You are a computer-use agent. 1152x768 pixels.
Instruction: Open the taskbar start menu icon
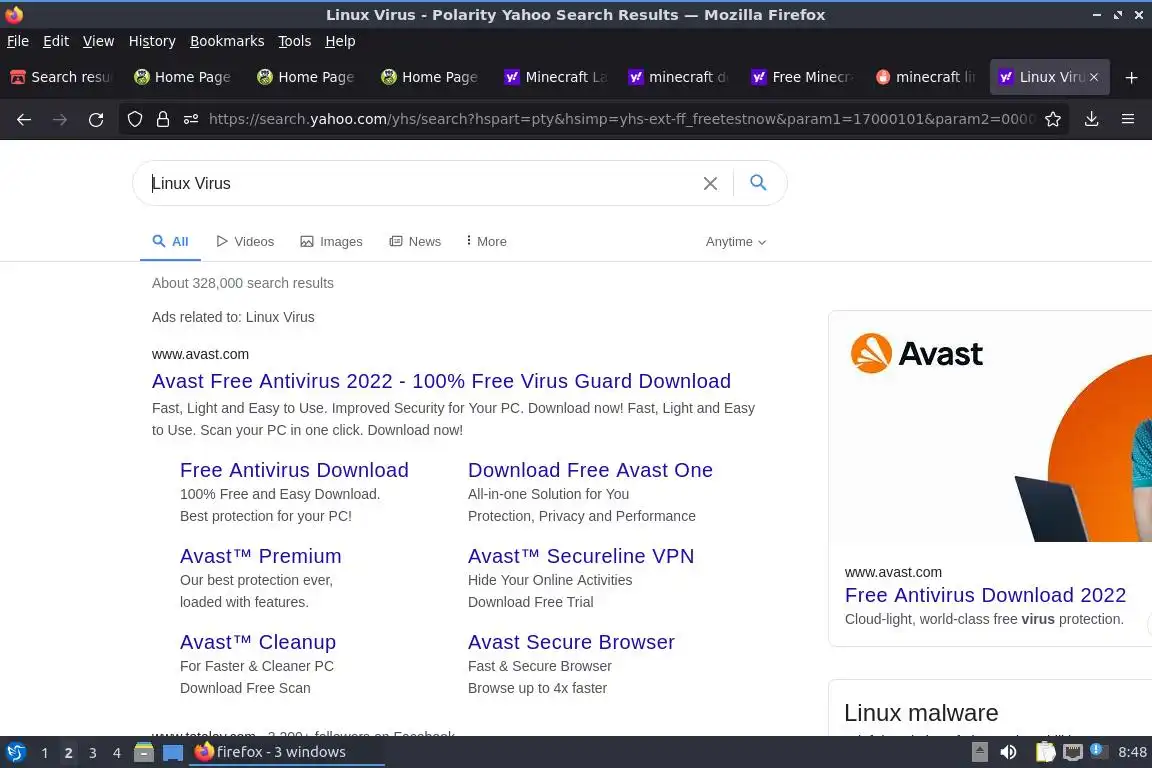(x=15, y=753)
